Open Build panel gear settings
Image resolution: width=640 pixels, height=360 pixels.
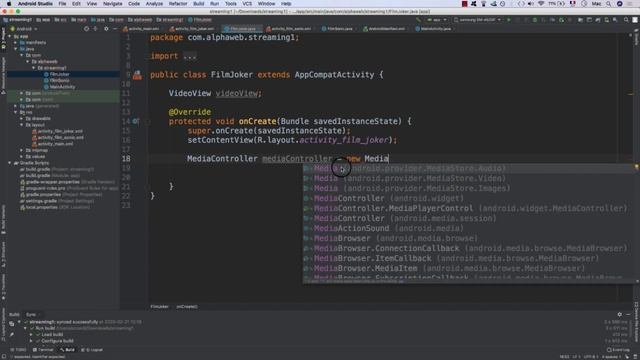620,314
